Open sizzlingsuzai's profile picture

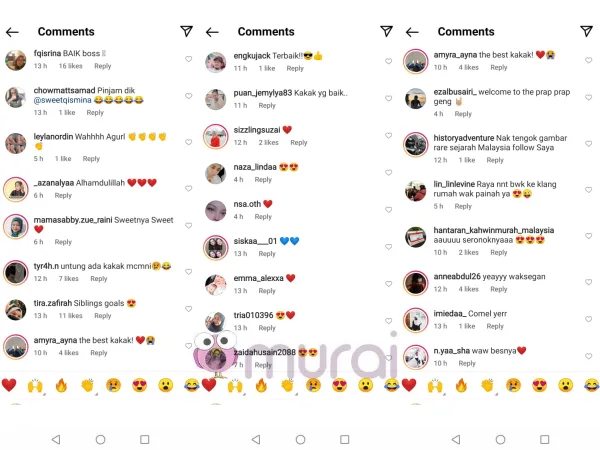pyautogui.click(x=216, y=136)
